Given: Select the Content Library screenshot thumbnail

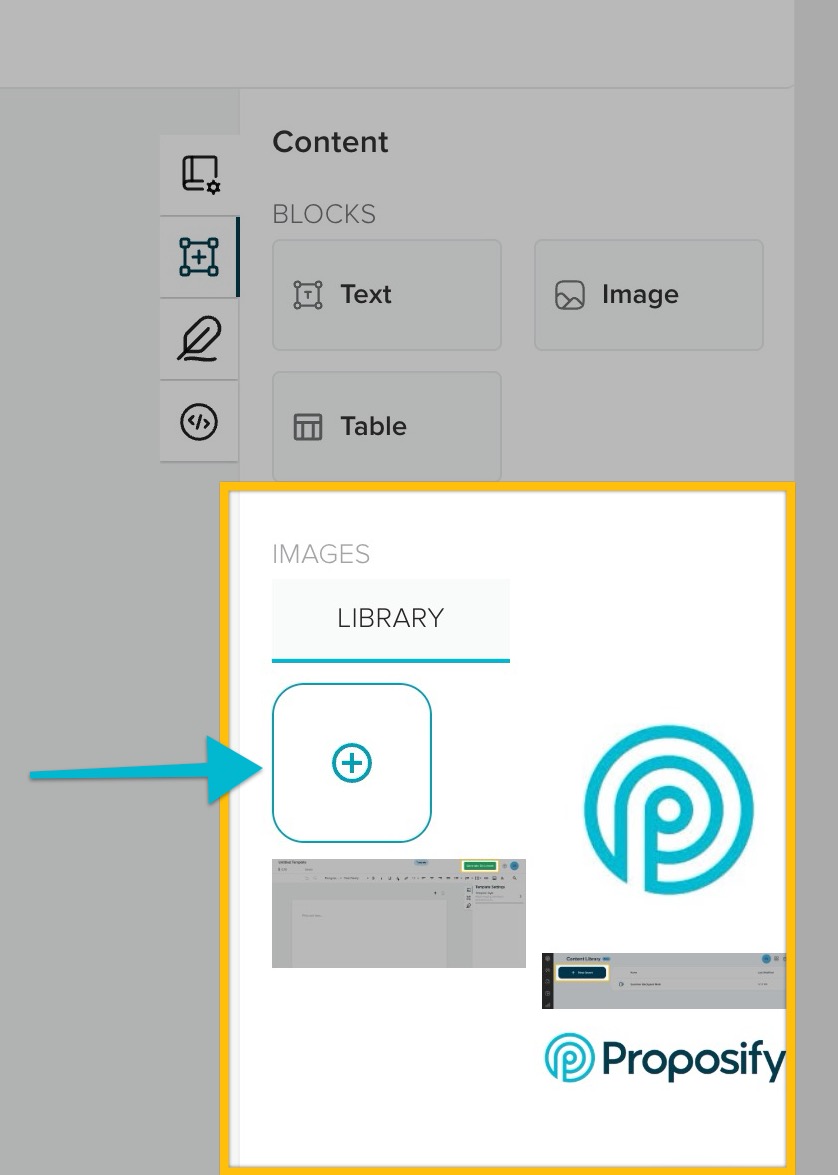Looking at the screenshot, I should point(663,981).
